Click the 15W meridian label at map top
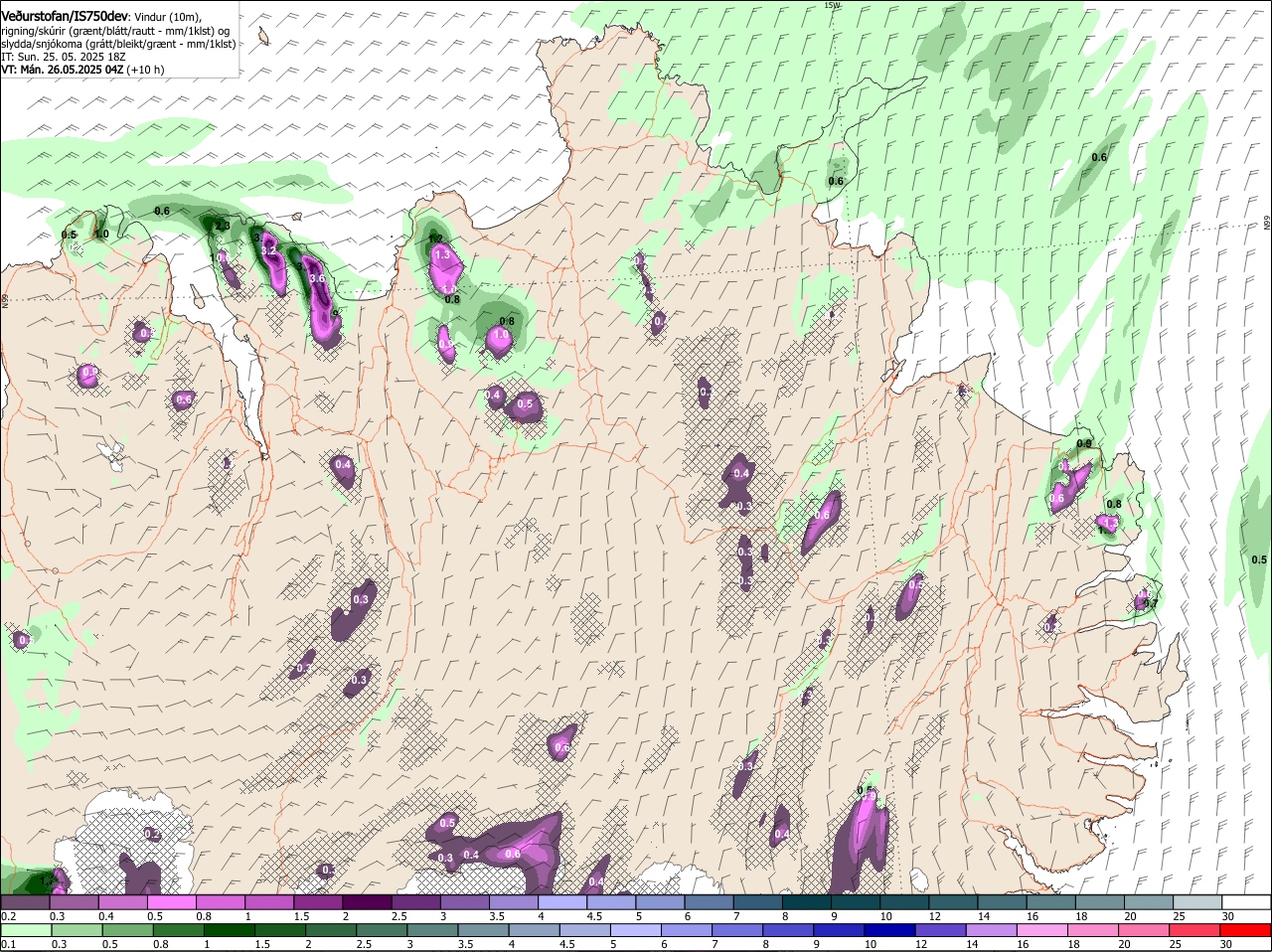Image resolution: width=1272 pixels, height=952 pixels. (832, 5)
